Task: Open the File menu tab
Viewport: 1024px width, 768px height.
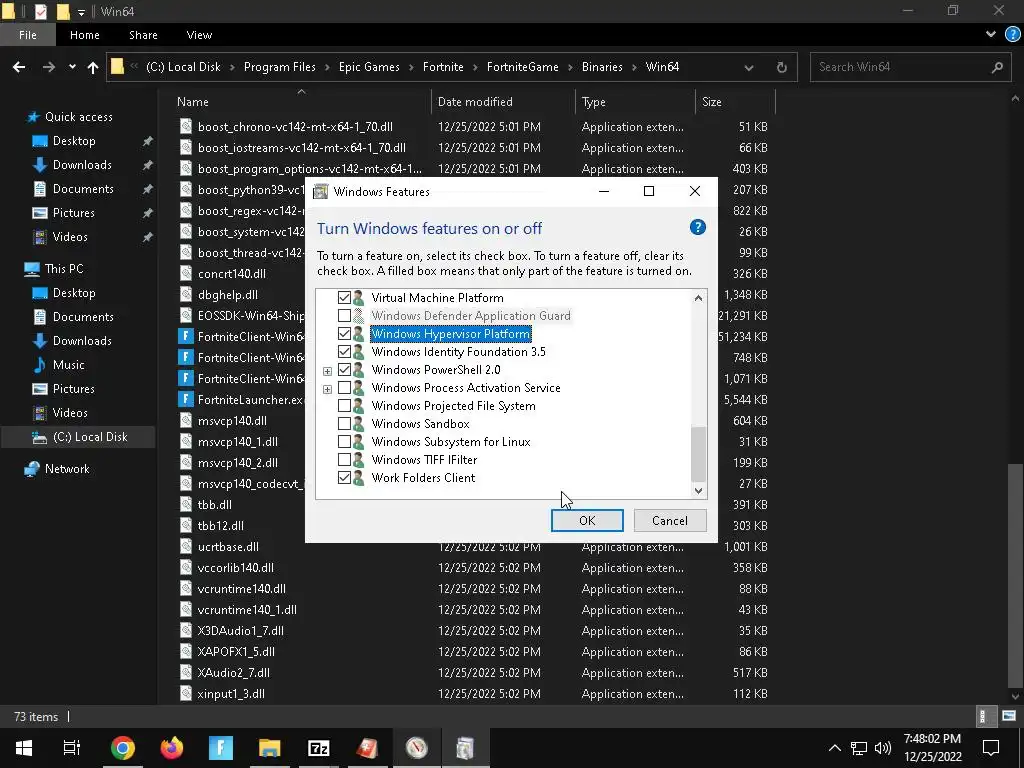Action: click(27, 35)
